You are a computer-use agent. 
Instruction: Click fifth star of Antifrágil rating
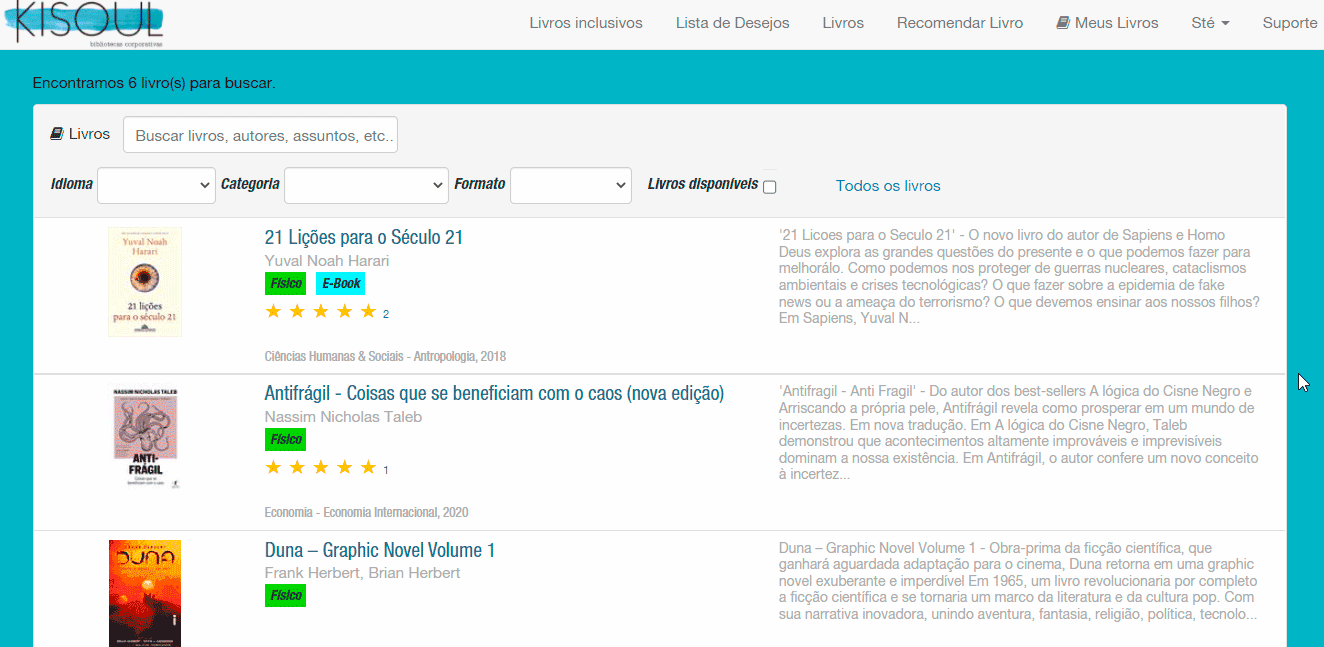coord(368,468)
